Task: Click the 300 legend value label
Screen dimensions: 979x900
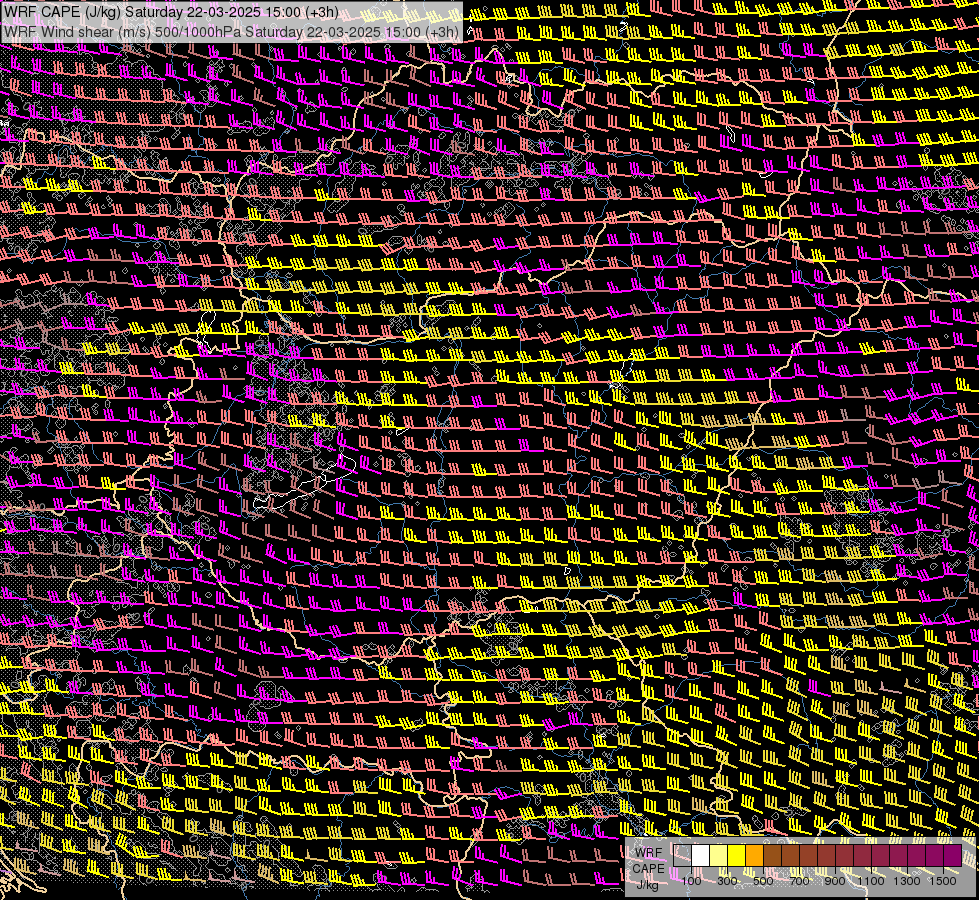Action: coord(727,881)
